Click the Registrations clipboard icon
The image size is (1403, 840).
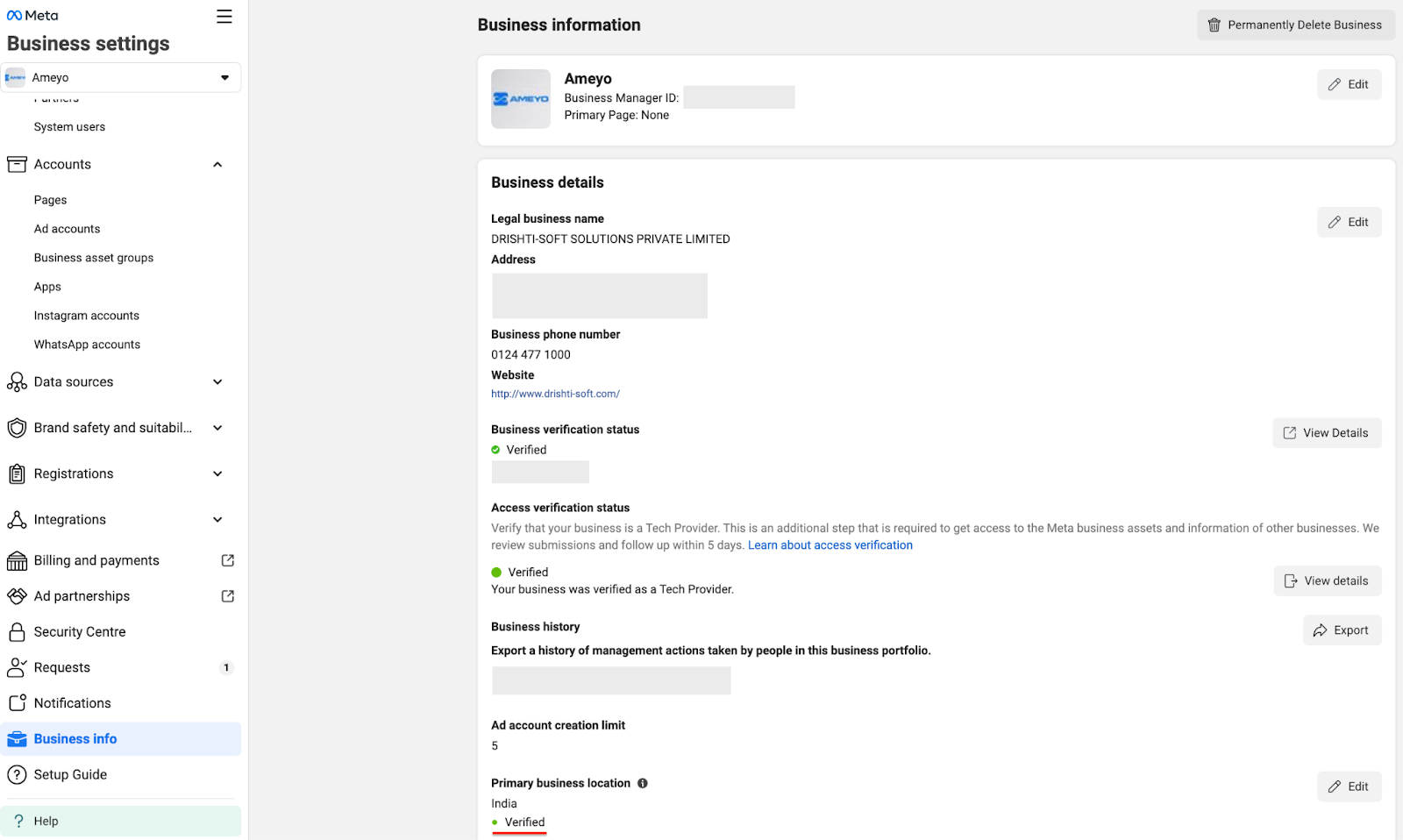(x=17, y=474)
